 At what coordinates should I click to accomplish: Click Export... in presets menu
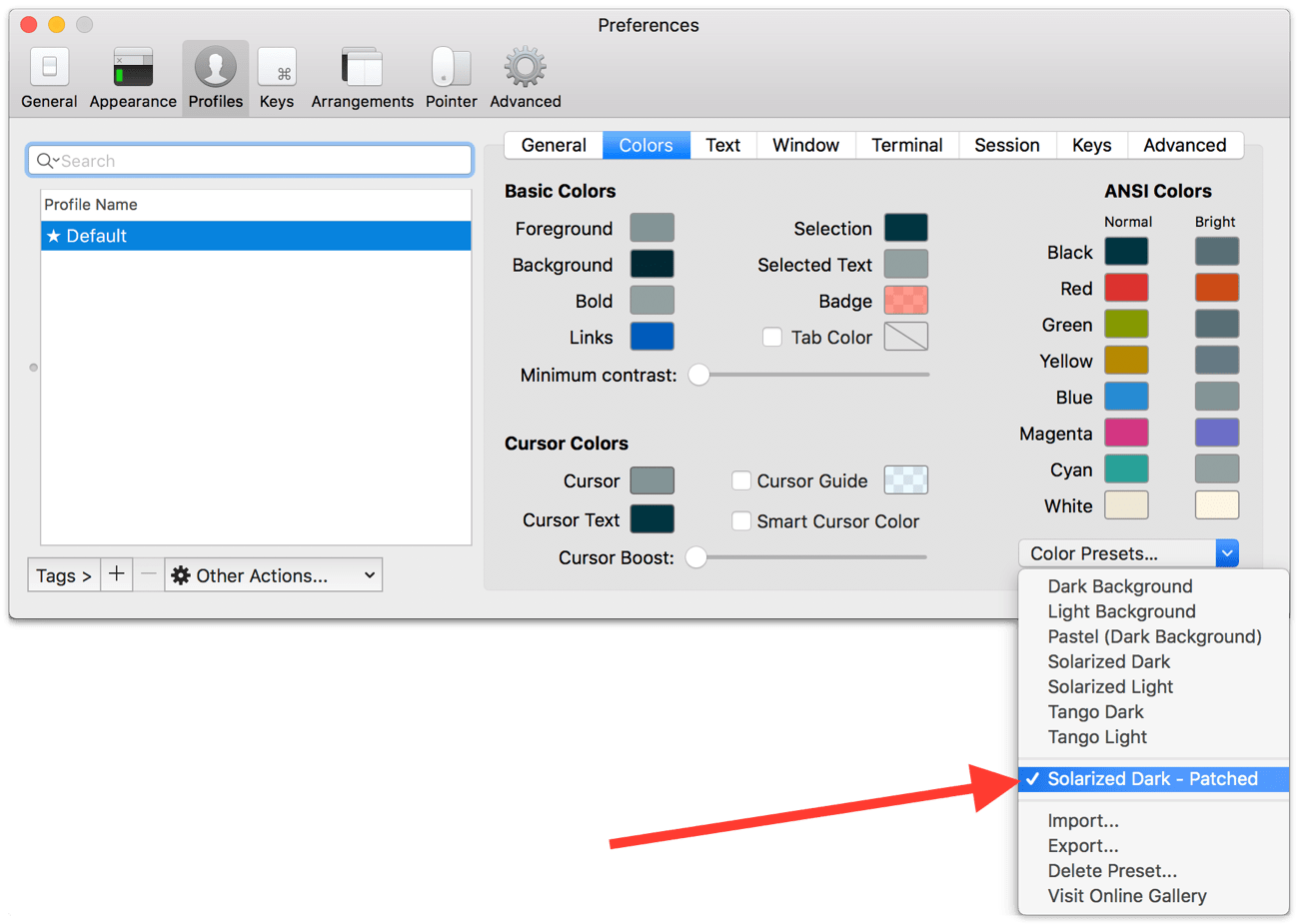coord(1154,846)
